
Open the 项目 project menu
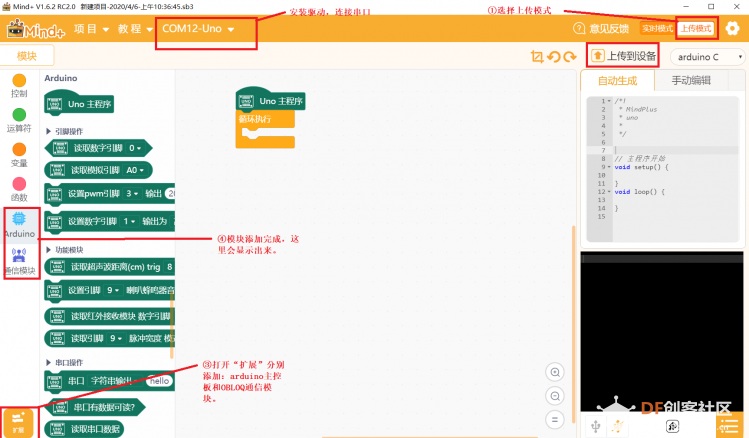(x=91, y=29)
